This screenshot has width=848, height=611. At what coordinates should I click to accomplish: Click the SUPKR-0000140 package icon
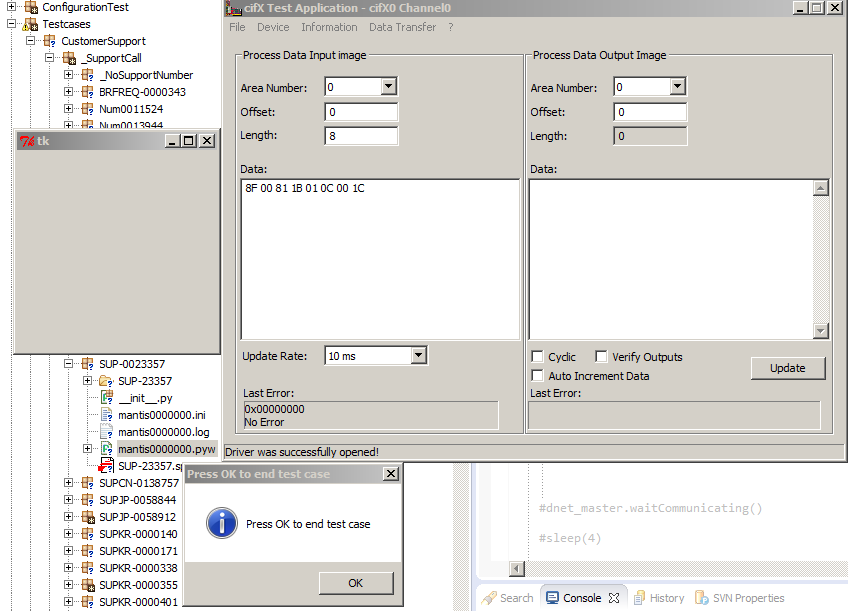tap(88, 534)
